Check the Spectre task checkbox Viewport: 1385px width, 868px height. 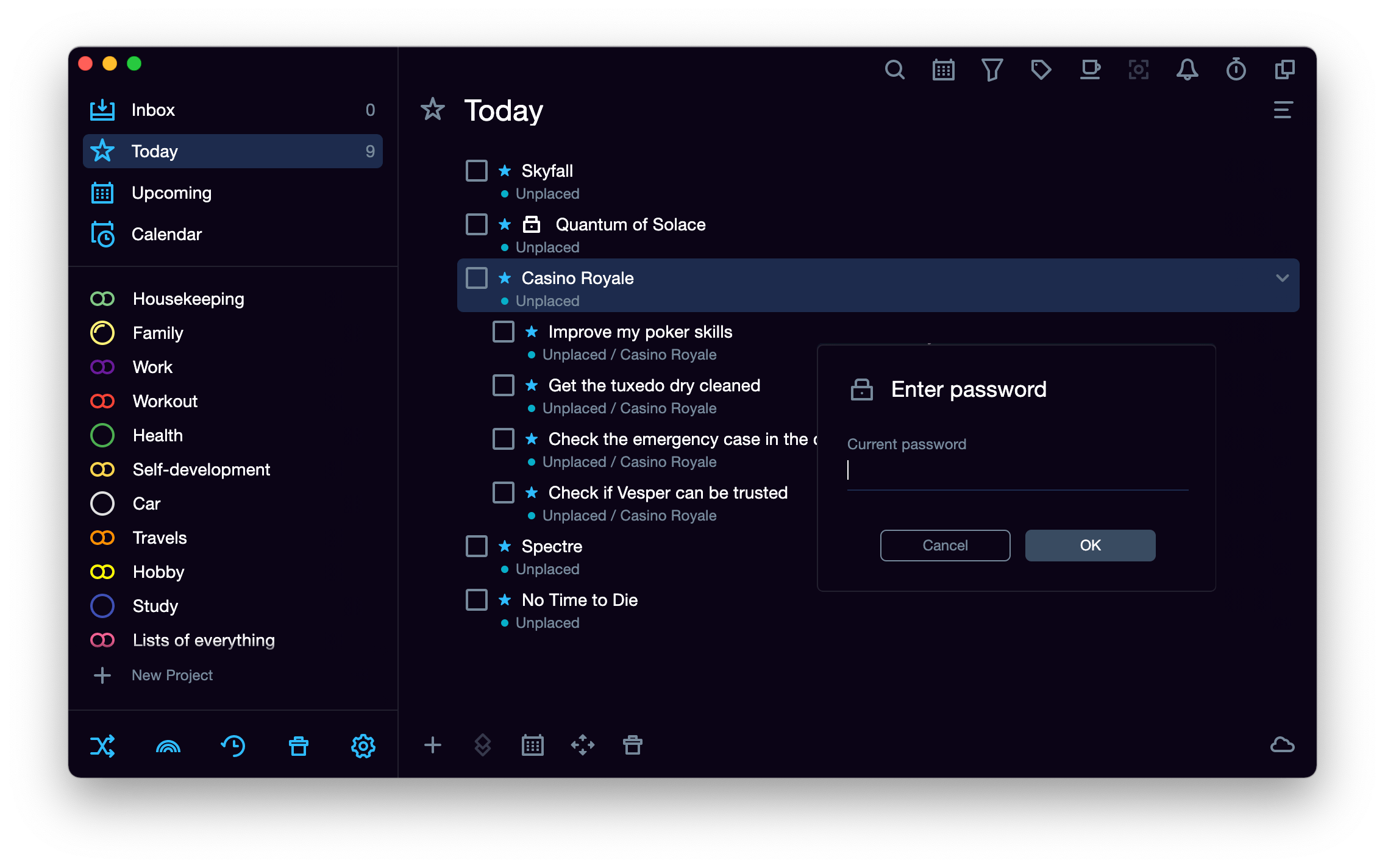tap(477, 546)
